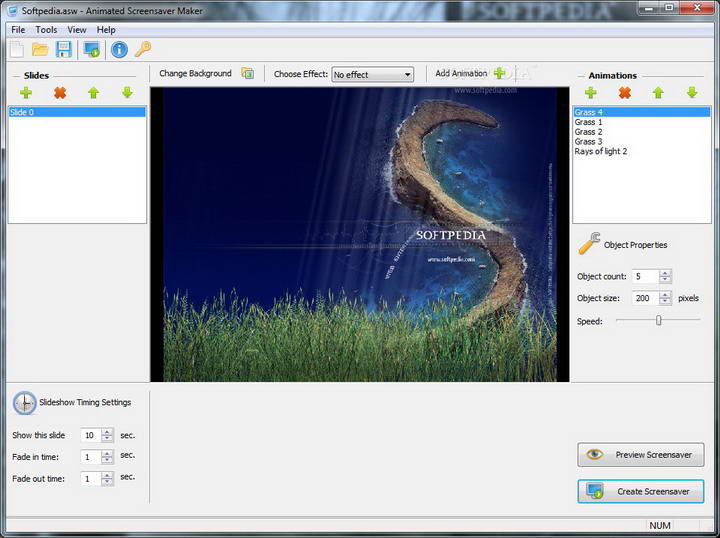The image size is (720, 538).
Task: Open the blue info icon
Action: [119, 49]
